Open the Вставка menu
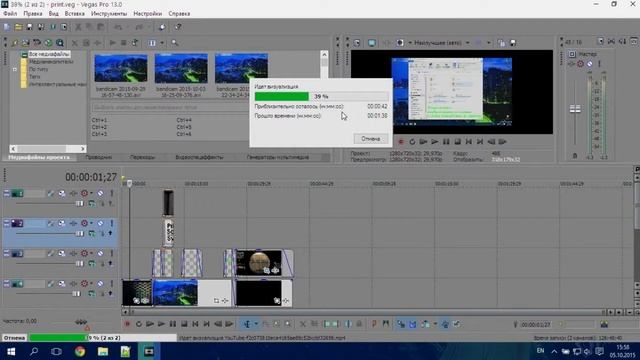 (x=74, y=13)
